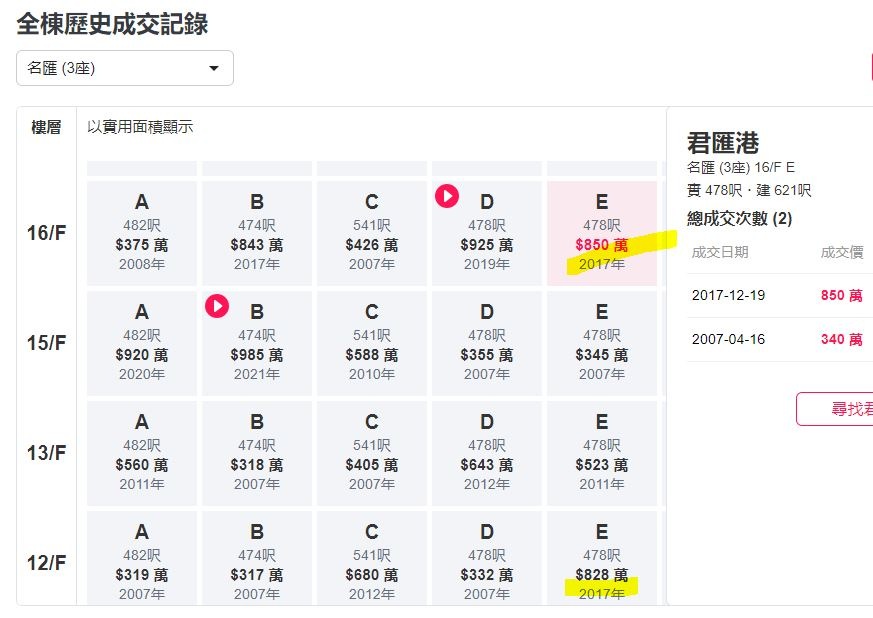Click the dropdown arrow beside 名匯 (3座)
The height and width of the screenshot is (618, 873).
213,68
